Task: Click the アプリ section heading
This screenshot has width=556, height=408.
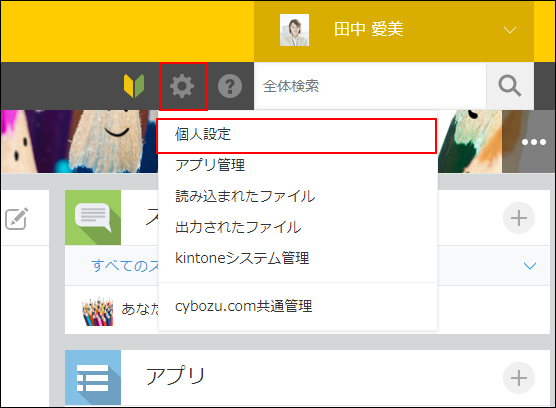Action: coord(176,376)
